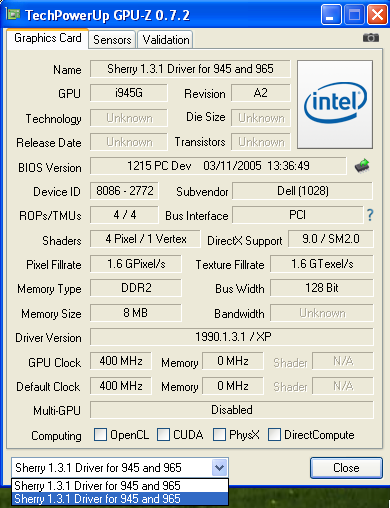Click the Driver Version field

[232, 337]
